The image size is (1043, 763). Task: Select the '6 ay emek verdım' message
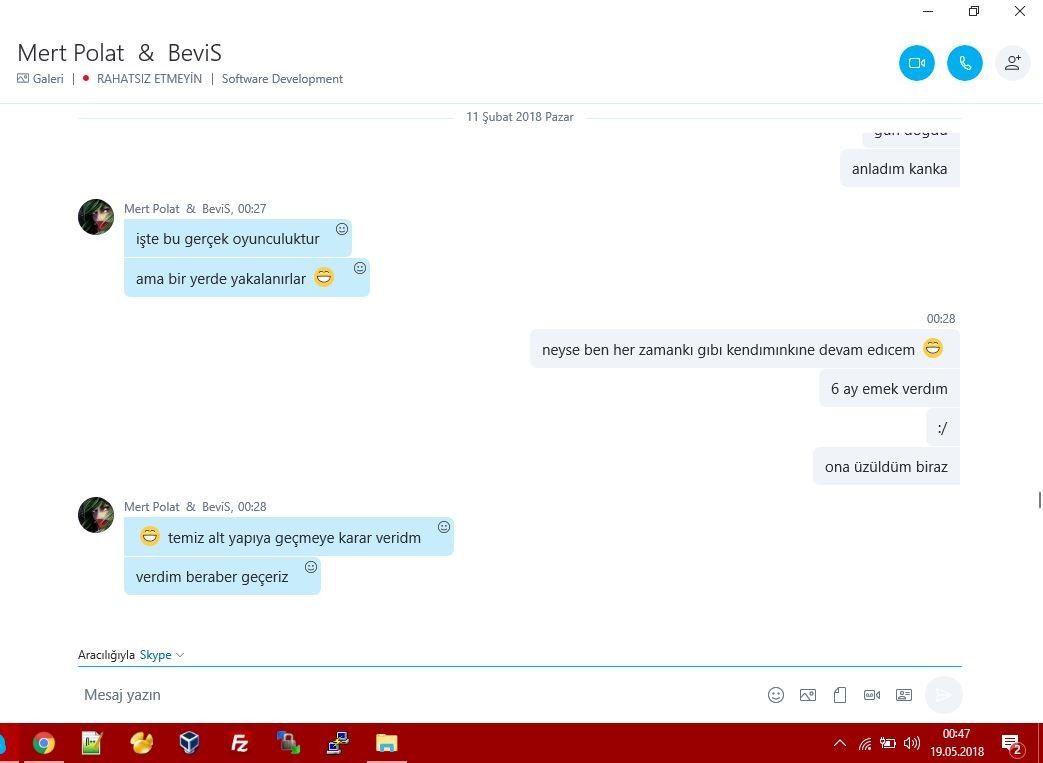coord(889,388)
